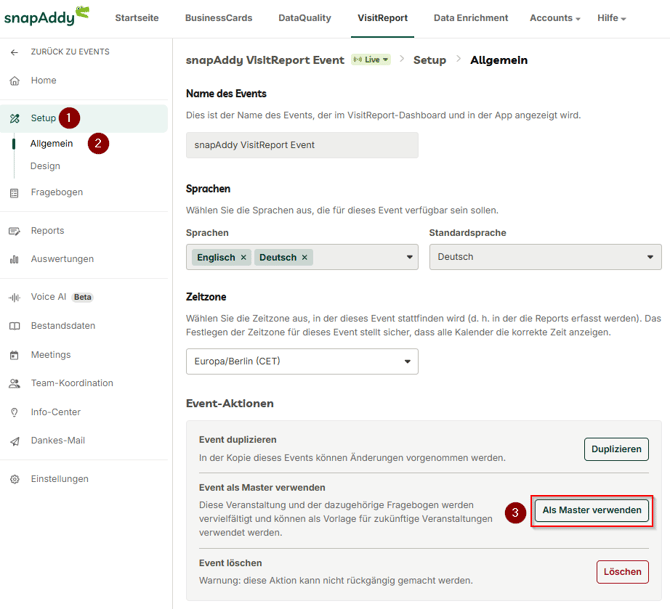Image resolution: width=670 pixels, height=609 pixels.
Task: Click the Auswertungen bar chart icon
Action: tap(14, 259)
